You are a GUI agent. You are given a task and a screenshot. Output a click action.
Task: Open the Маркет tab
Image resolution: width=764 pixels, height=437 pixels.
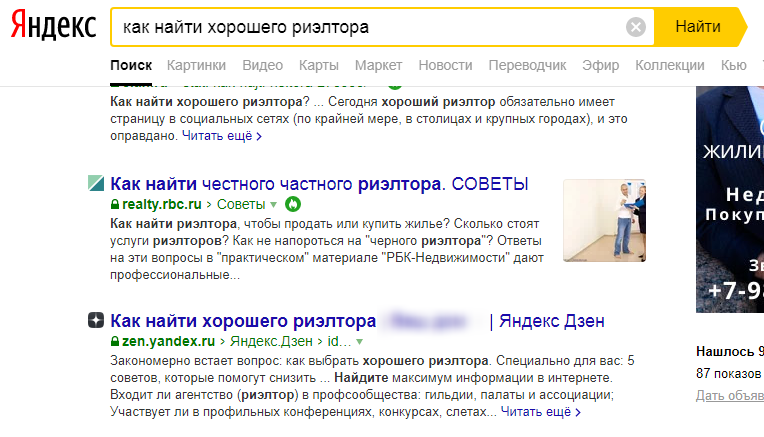379,65
